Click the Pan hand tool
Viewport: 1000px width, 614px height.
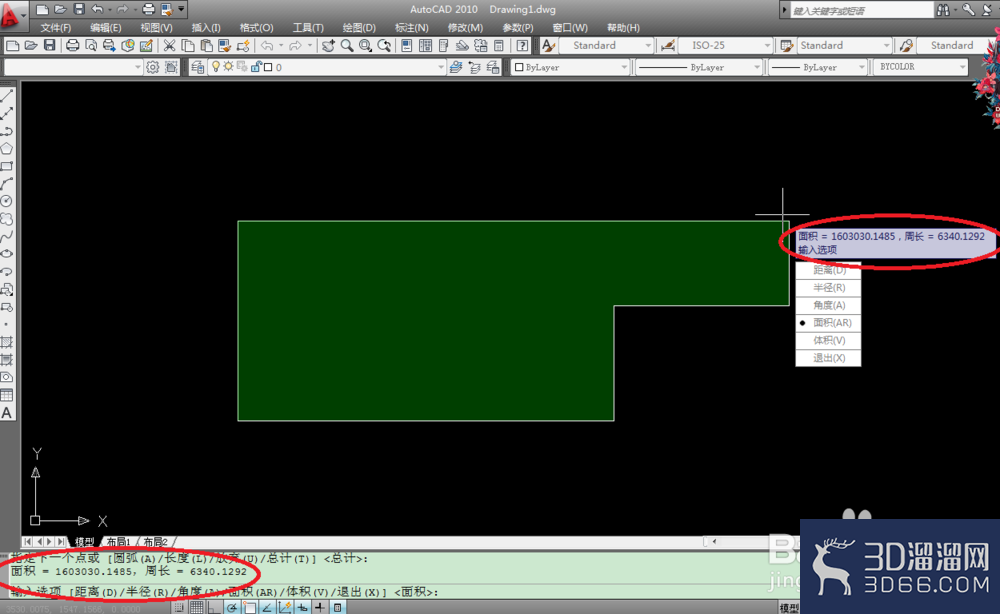328,45
